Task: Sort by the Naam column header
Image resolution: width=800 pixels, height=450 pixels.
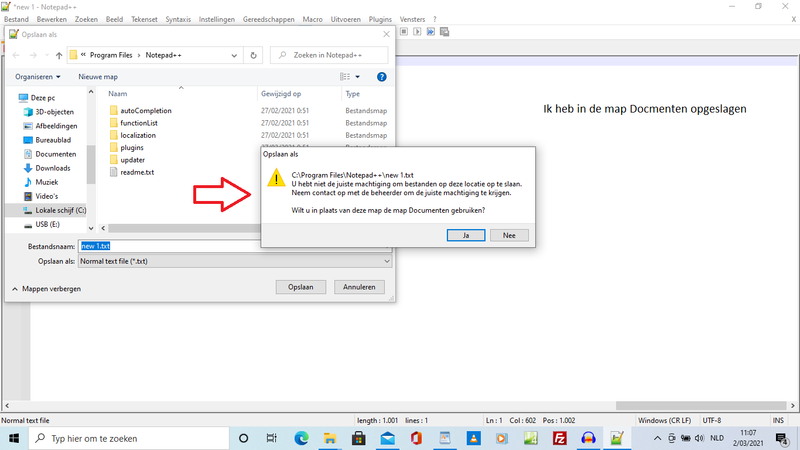Action: 117,93
